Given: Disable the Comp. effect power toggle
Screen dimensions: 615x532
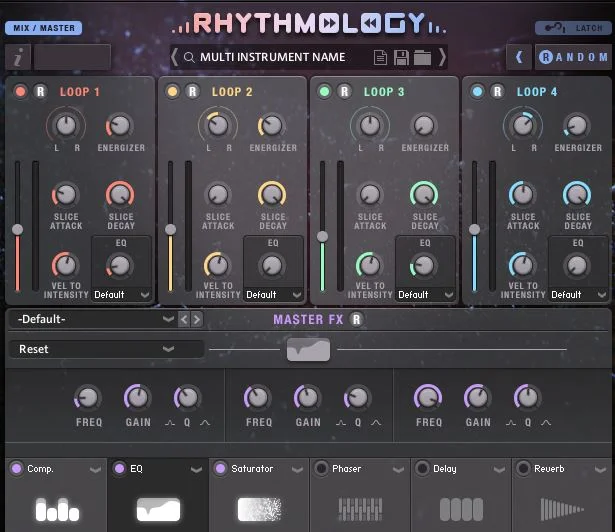Looking at the screenshot, I should click(16, 468).
